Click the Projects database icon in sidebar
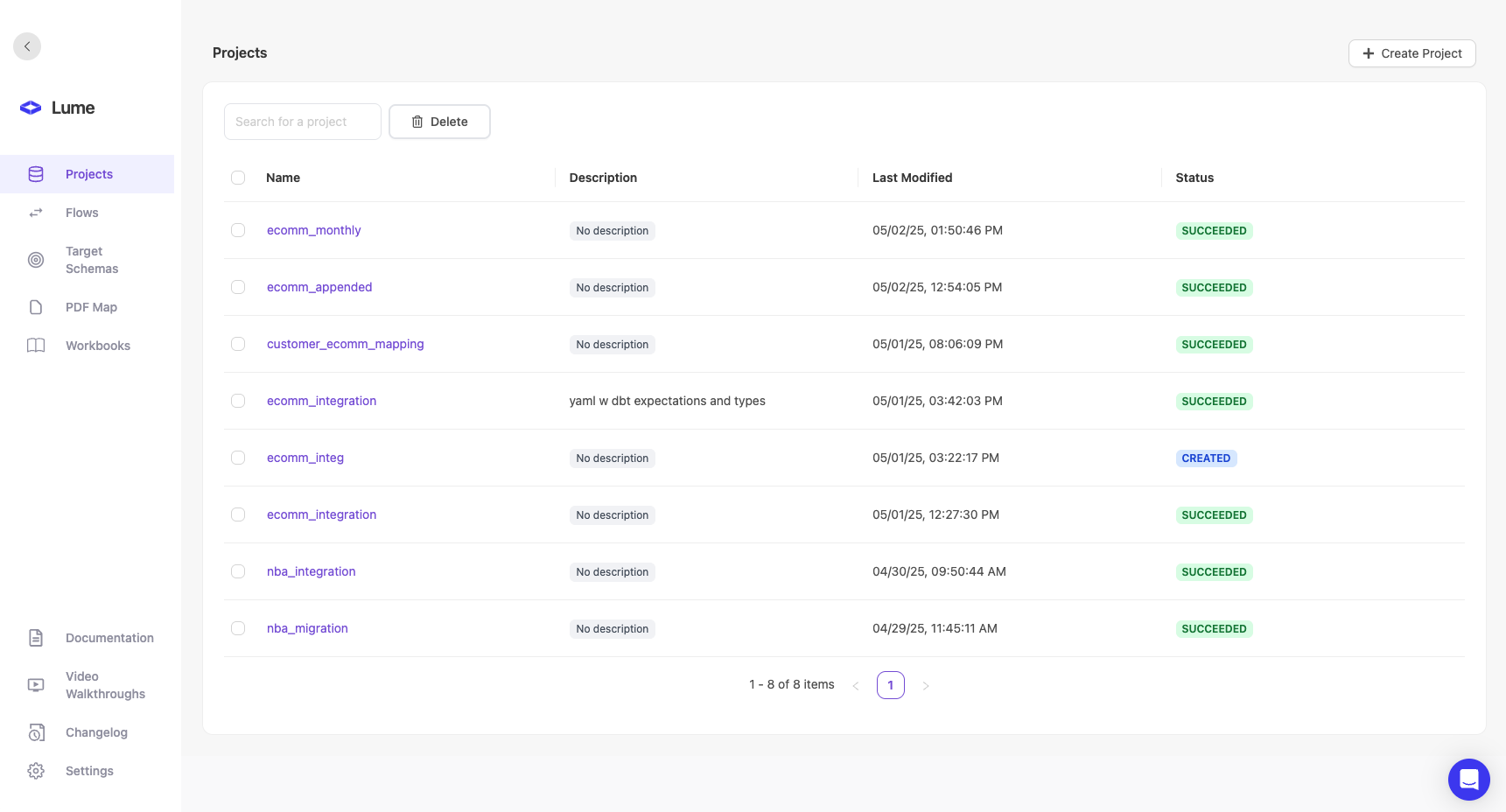 (x=36, y=174)
